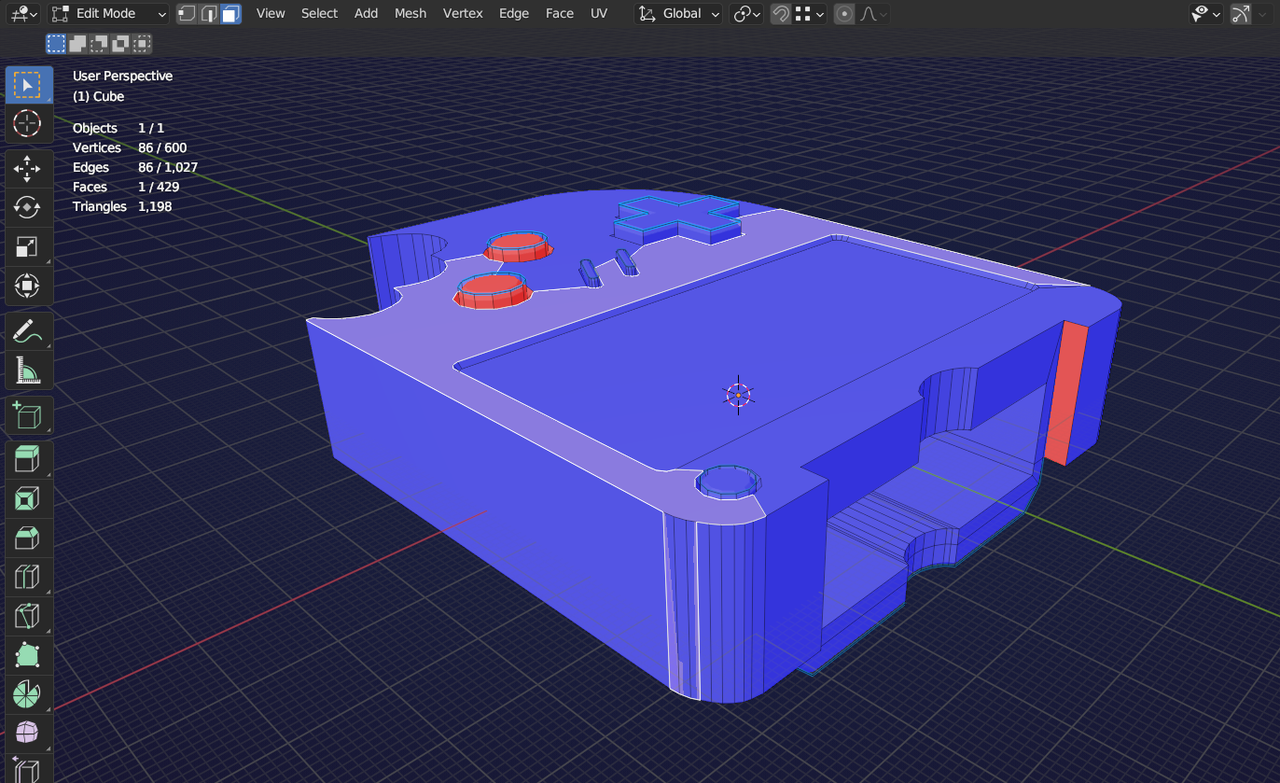Viewport: 1280px width, 783px height.
Task: Activate the Move tool
Action: tap(27, 168)
